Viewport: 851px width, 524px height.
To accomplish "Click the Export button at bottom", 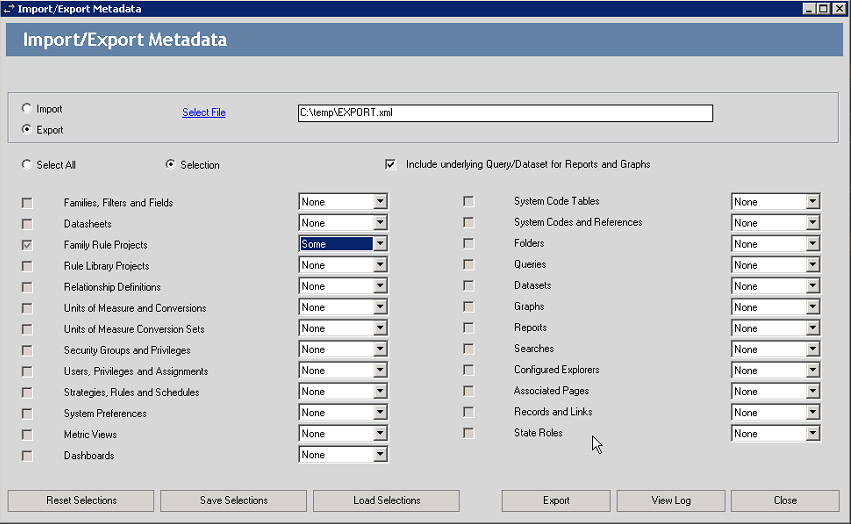I will point(556,501).
